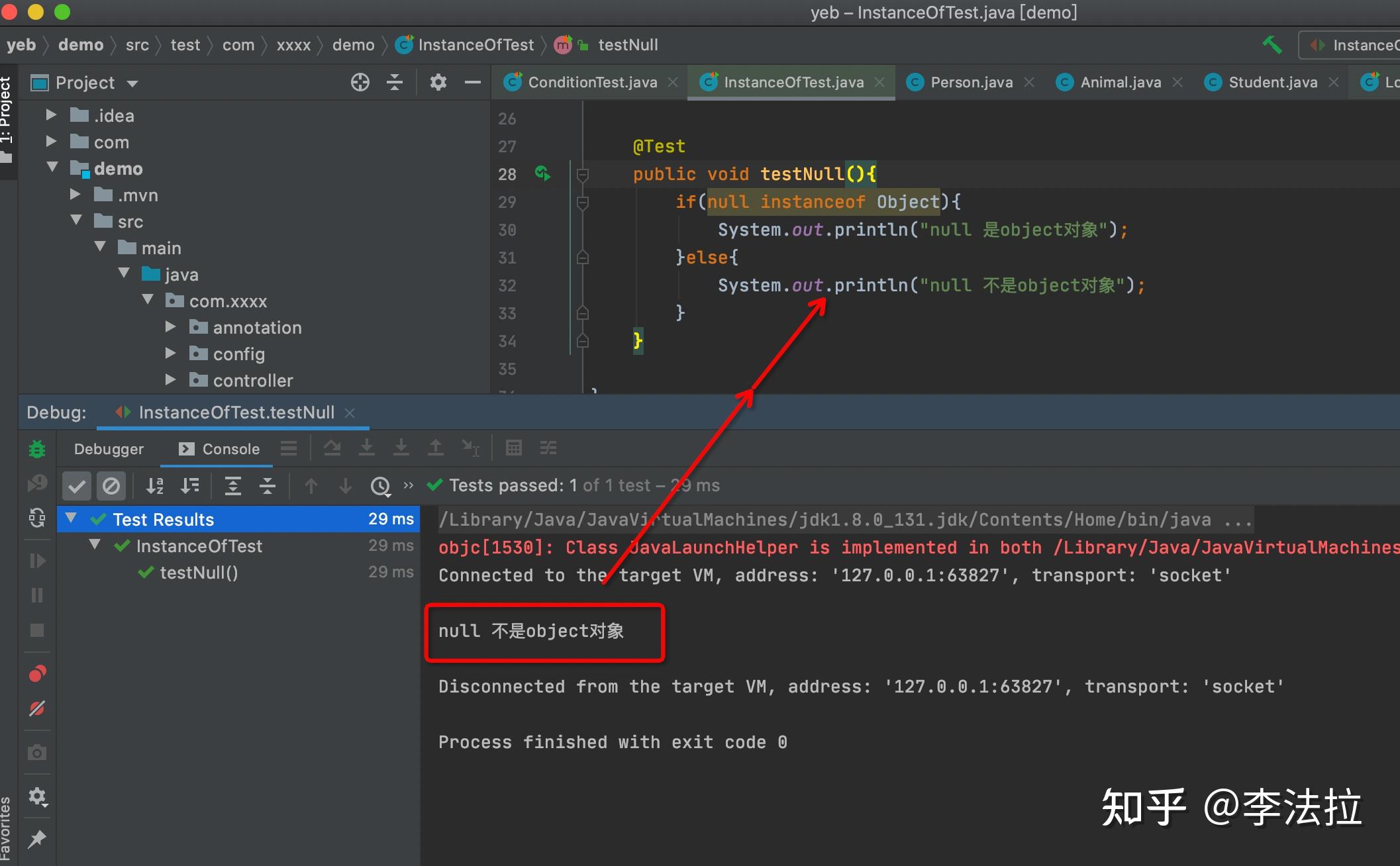Expand the .idea folder in Project tree
Viewport: 1400px width, 866px height.
51,115
